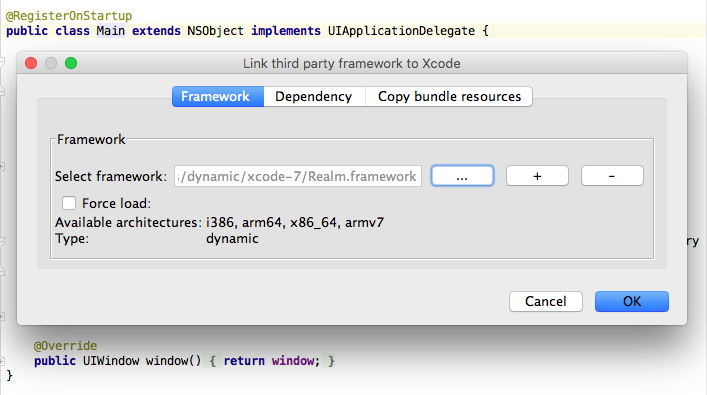This screenshot has width=707, height=395.
Task: Click the dialog title 'Link third party framework to Xcode'
Action: (352, 63)
